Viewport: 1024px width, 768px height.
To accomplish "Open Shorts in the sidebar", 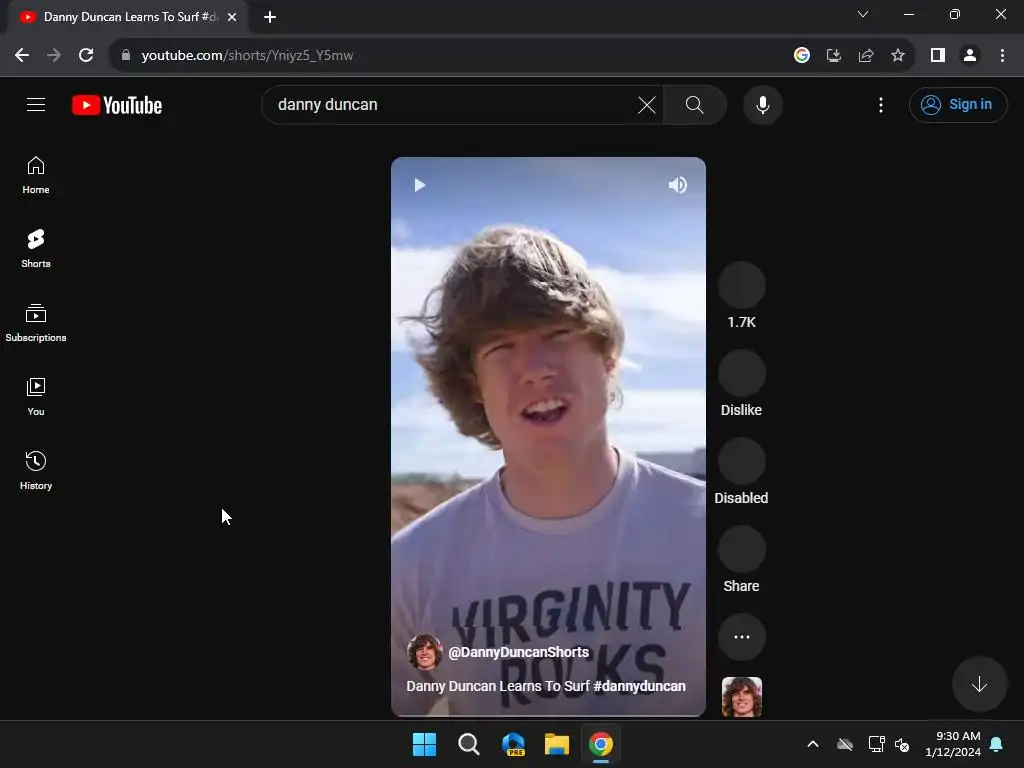I will [36, 249].
